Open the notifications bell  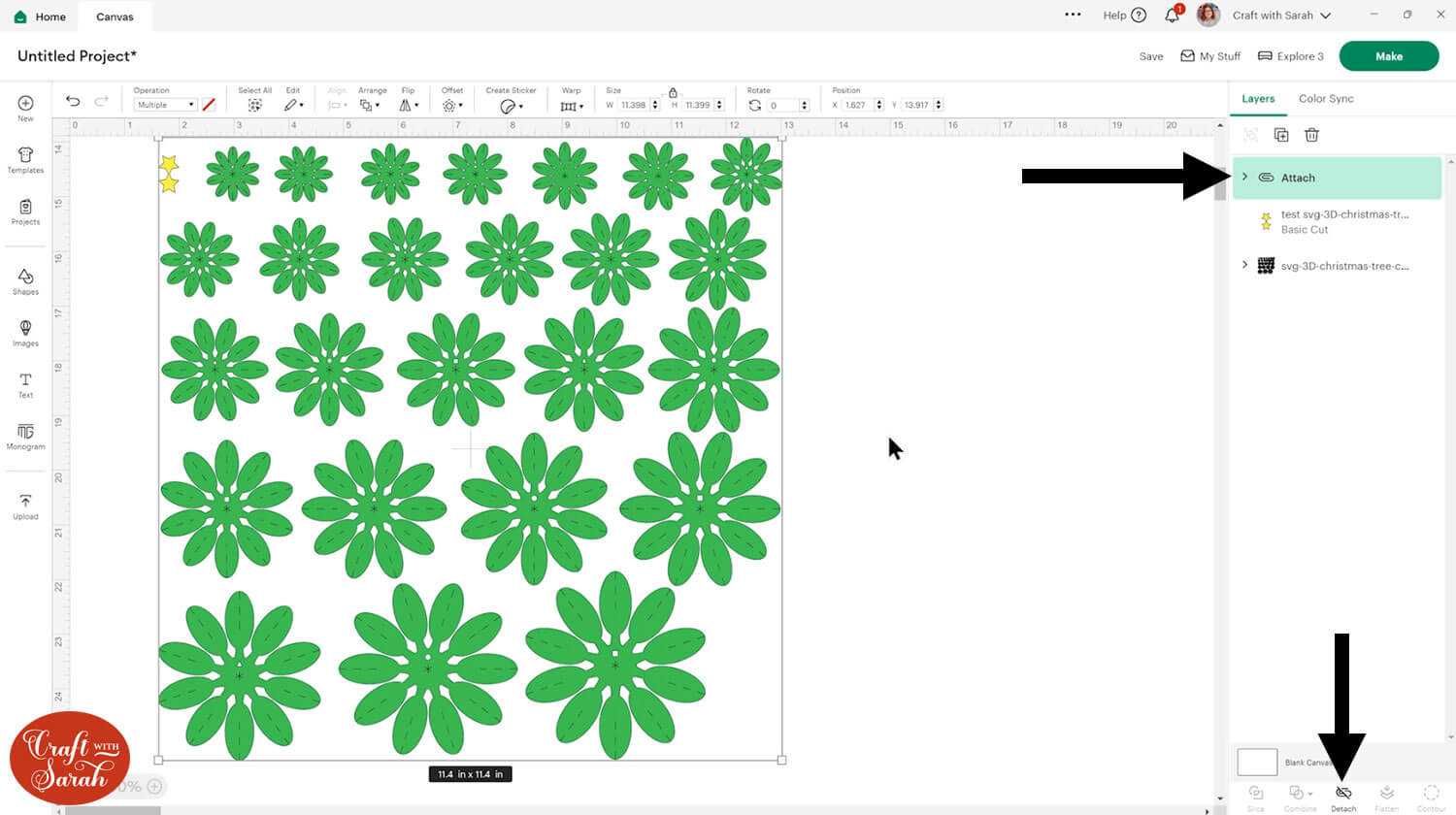pyautogui.click(x=1173, y=15)
